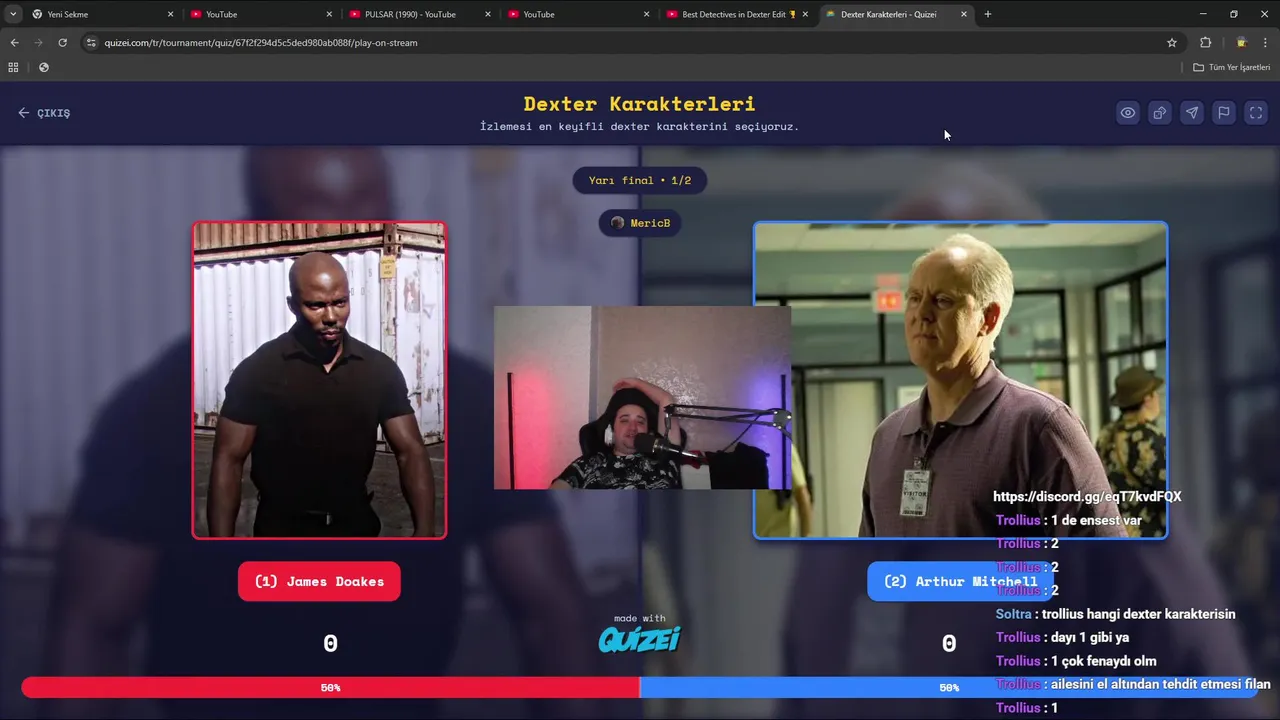Switch to Best Detectives in Dexter Edit tab
This screenshot has height=720, width=1280.
click(739, 14)
